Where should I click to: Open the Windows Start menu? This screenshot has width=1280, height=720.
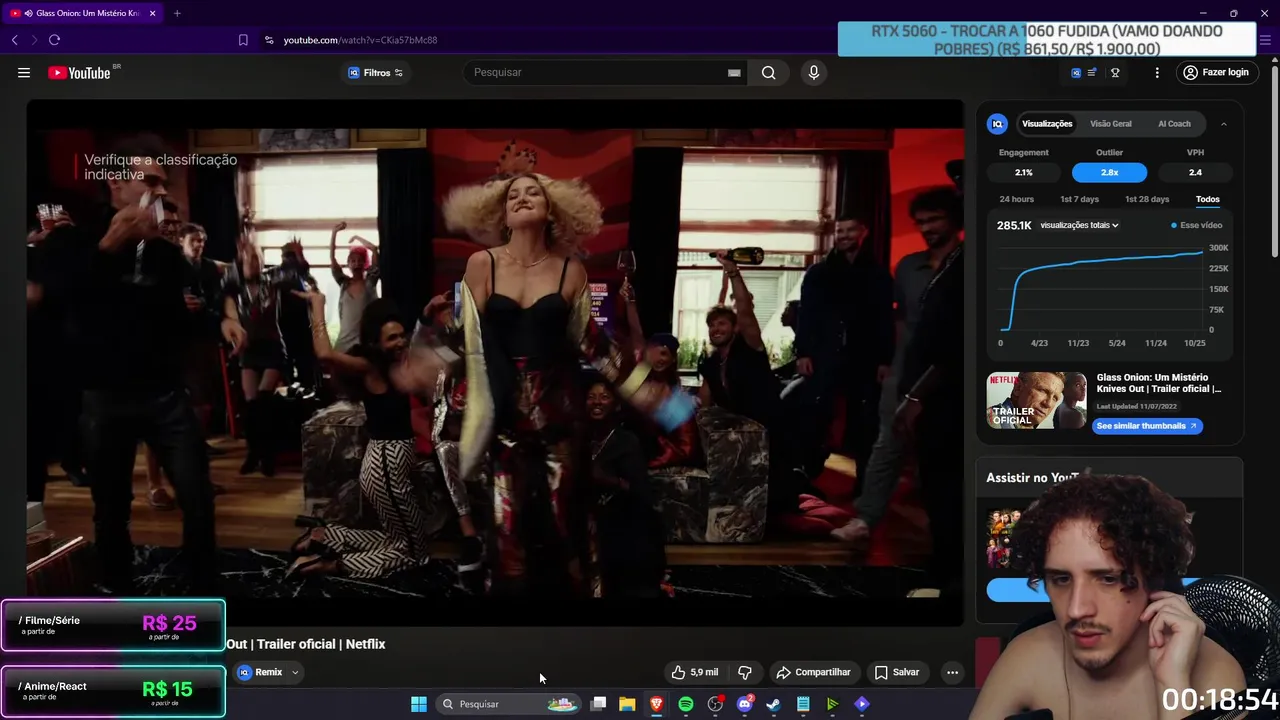point(419,704)
